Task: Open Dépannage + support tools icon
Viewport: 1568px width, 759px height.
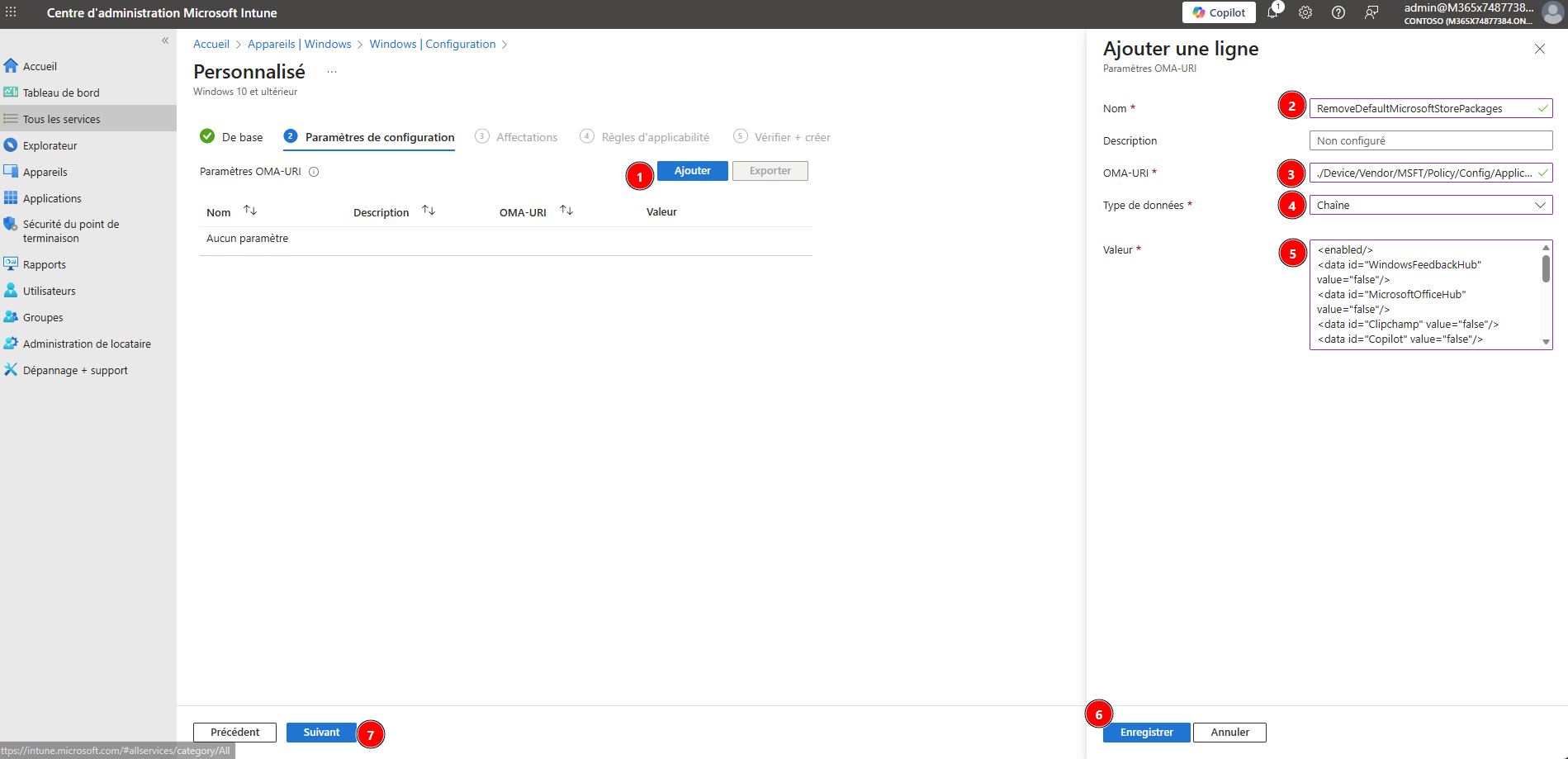Action: (11, 370)
